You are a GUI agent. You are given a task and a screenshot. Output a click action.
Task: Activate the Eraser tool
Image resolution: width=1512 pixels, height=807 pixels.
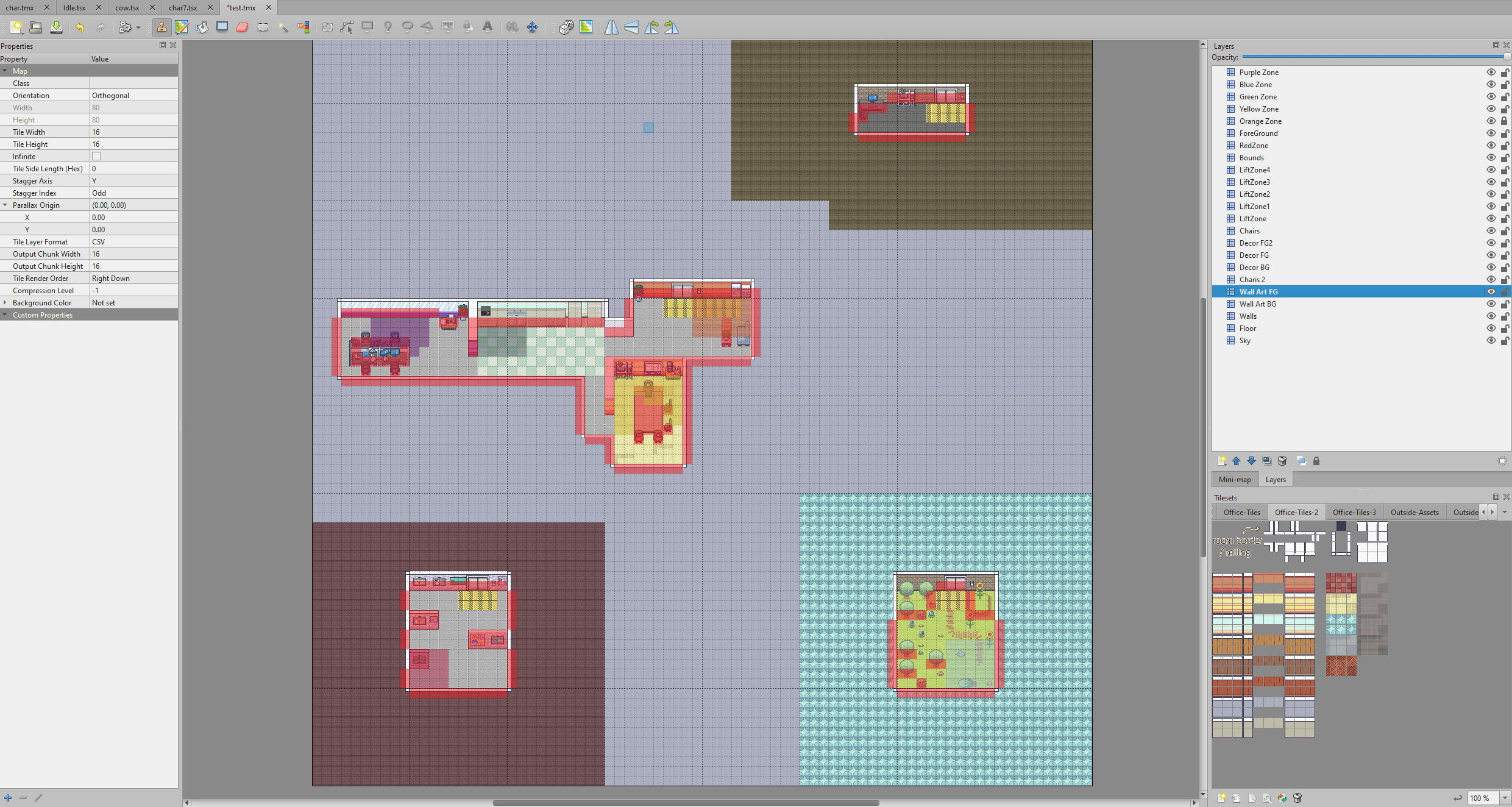click(x=243, y=27)
